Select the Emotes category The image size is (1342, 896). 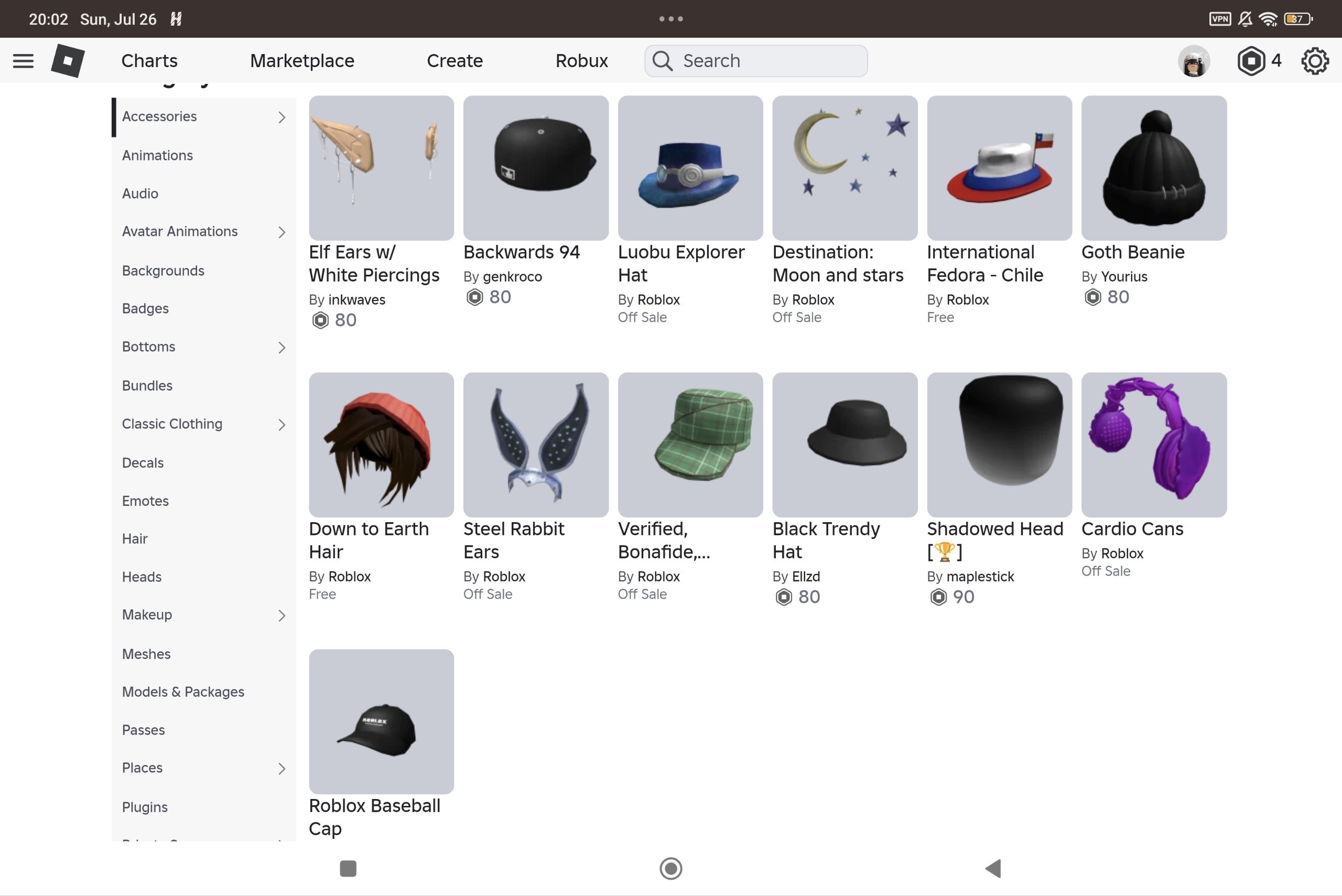point(145,501)
